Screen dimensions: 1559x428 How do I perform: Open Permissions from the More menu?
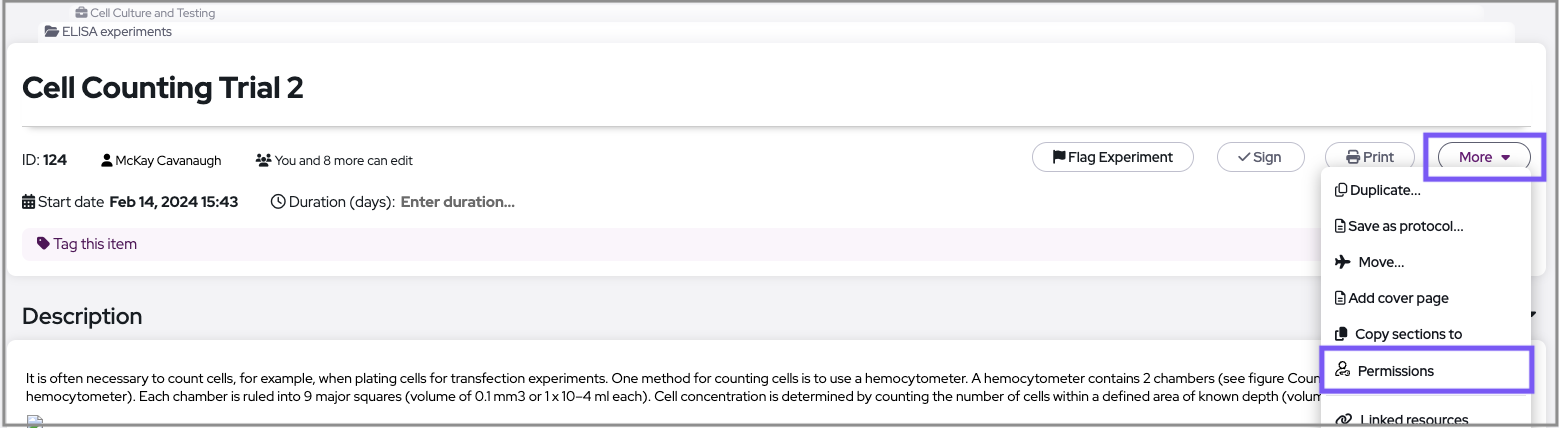coord(1395,371)
